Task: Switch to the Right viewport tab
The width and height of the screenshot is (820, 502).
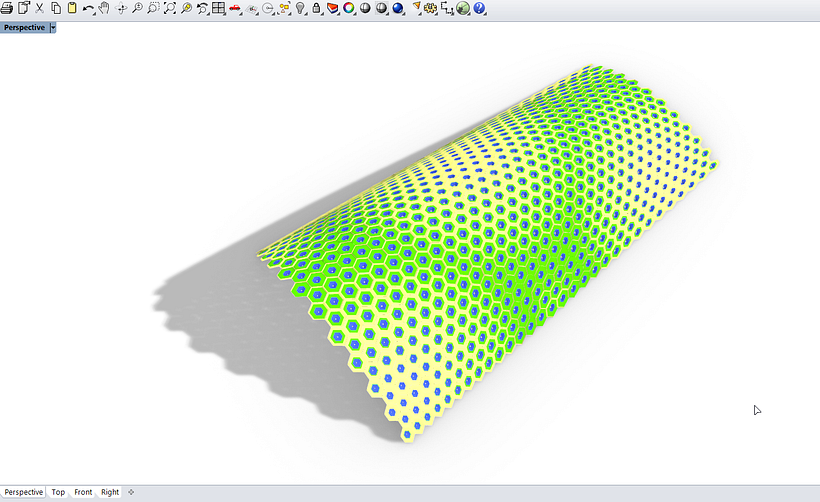Action: click(x=110, y=492)
